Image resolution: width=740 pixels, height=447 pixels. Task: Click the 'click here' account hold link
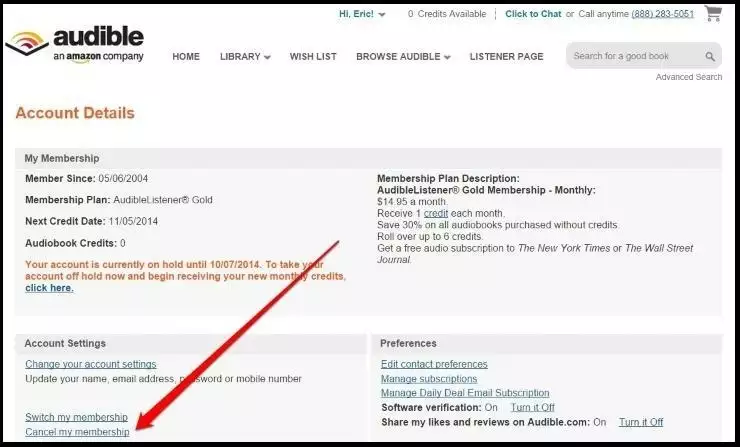[49, 288]
